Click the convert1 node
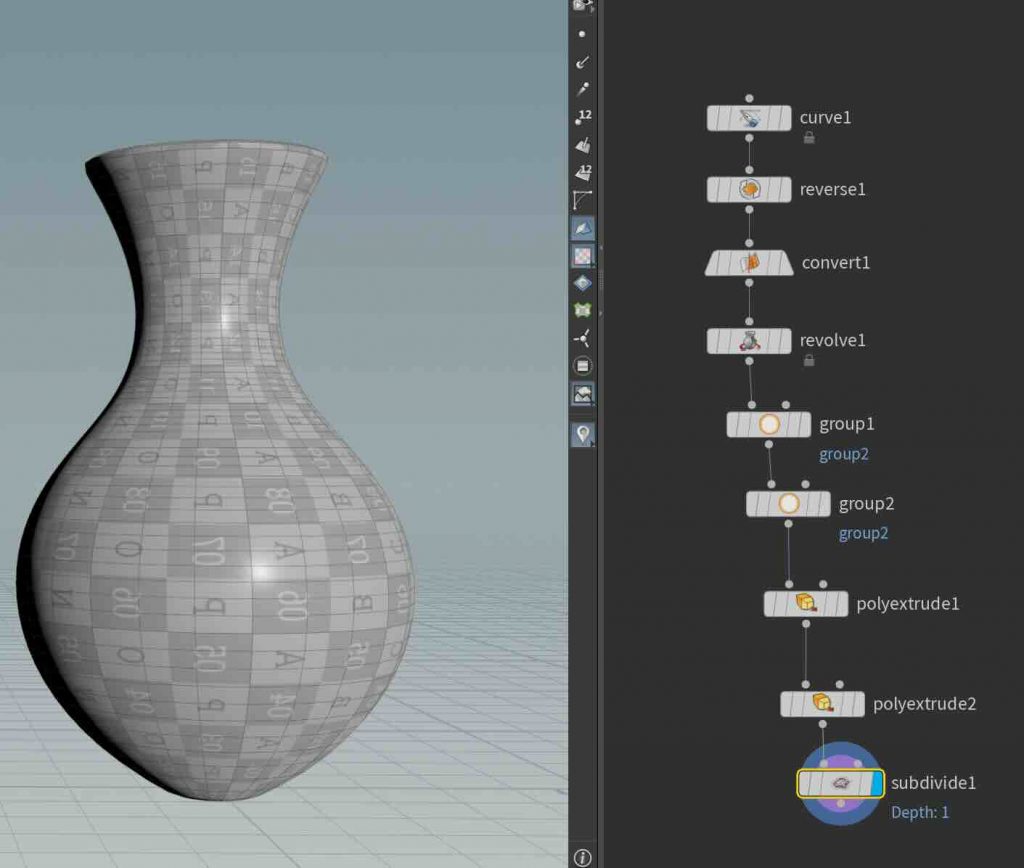This screenshot has height=868, width=1024. [749, 263]
